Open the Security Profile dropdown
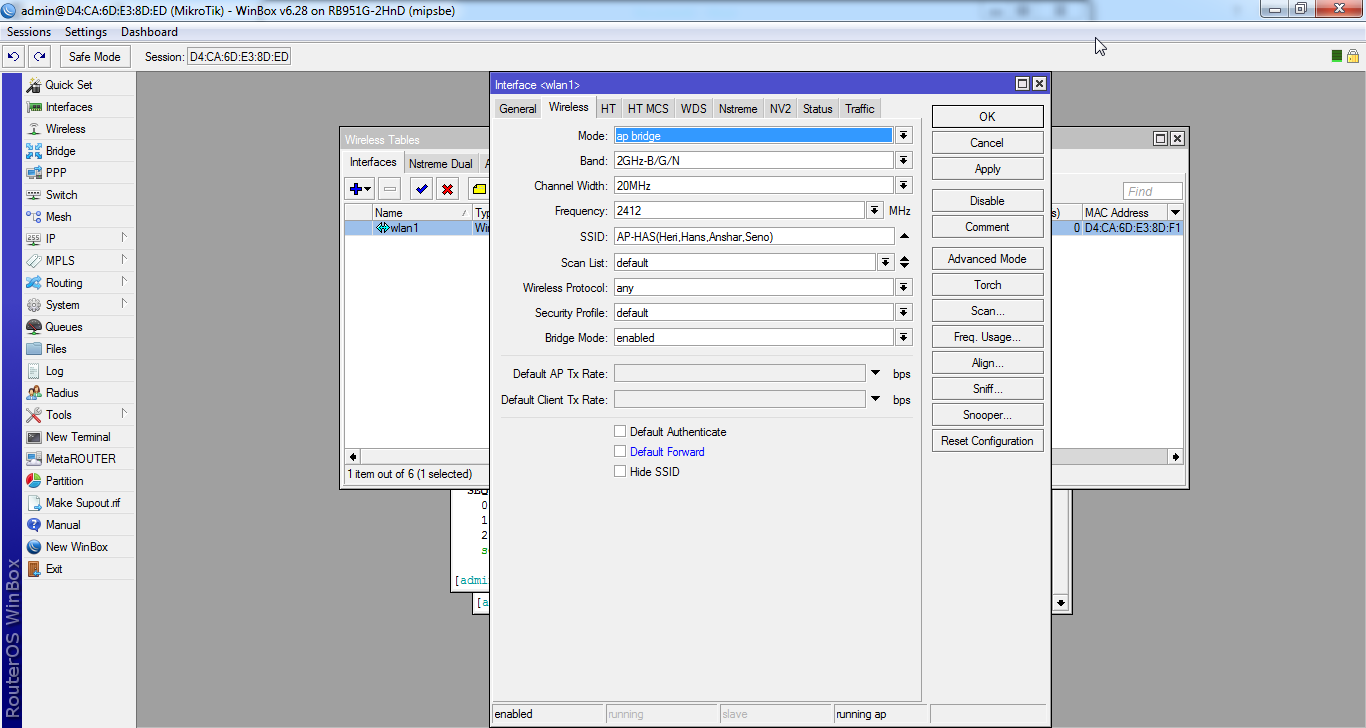This screenshot has width=1366, height=728. (904, 313)
